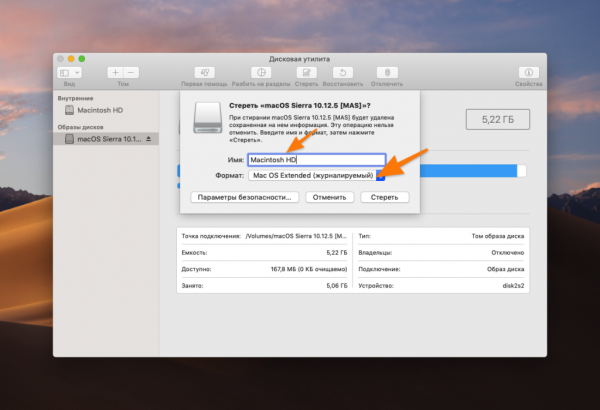Eject the macOS Sierra disk image
The width and height of the screenshot is (600, 410).
point(148,139)
